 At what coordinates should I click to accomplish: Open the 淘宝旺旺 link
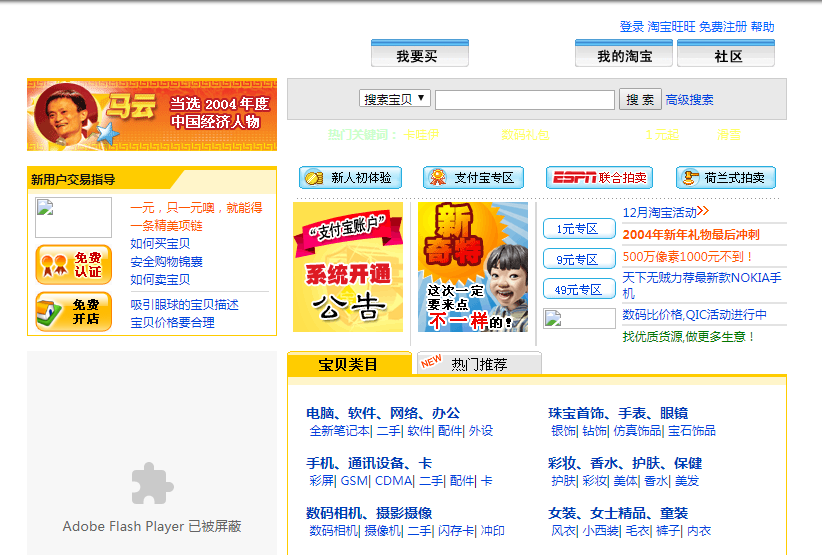point(671,27)
